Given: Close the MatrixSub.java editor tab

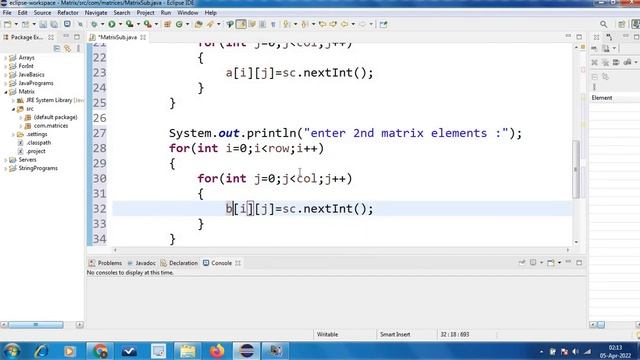Looking at the screenshot, I should click(x=143, y=37).
